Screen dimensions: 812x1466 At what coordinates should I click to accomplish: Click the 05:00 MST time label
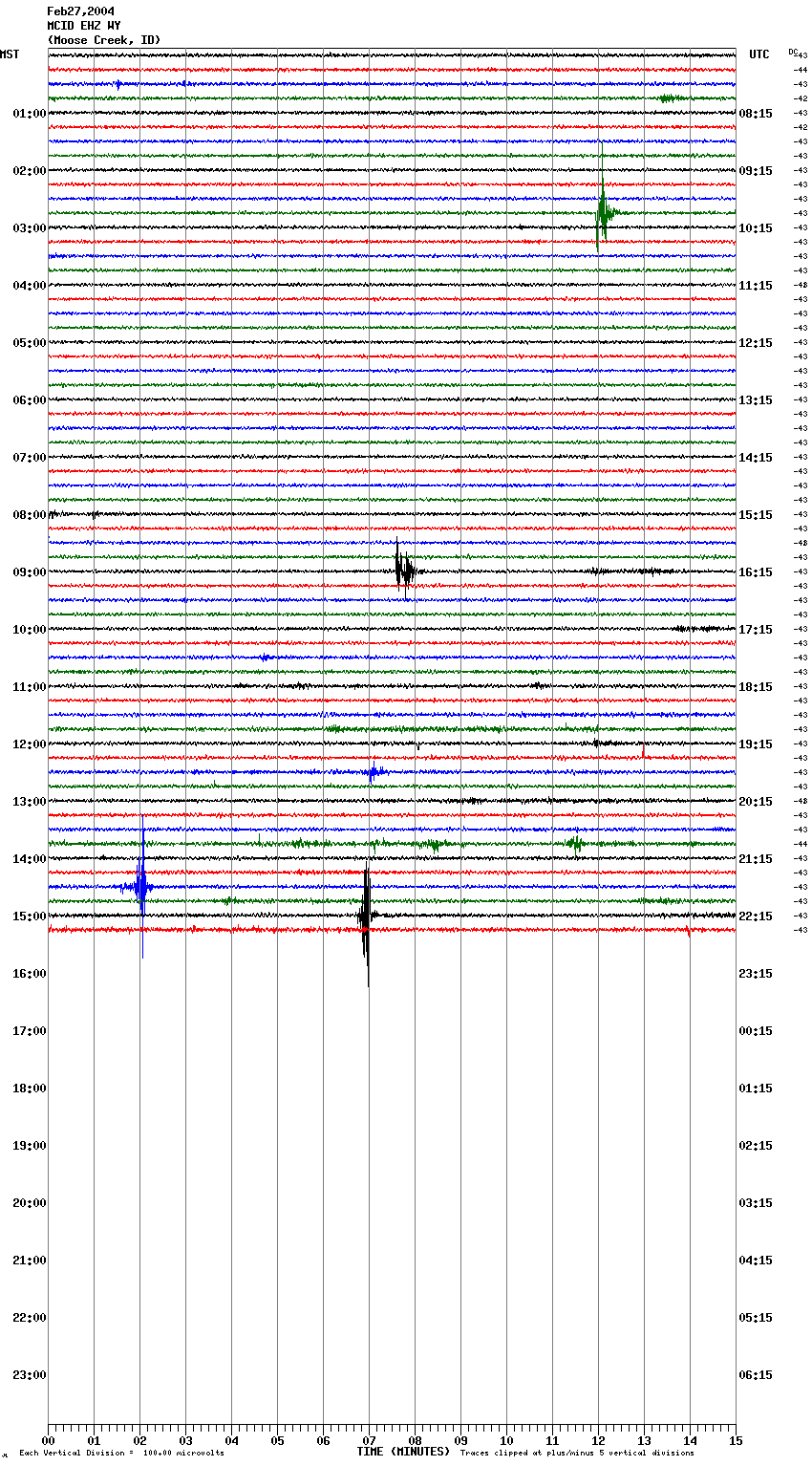(29, 343)
